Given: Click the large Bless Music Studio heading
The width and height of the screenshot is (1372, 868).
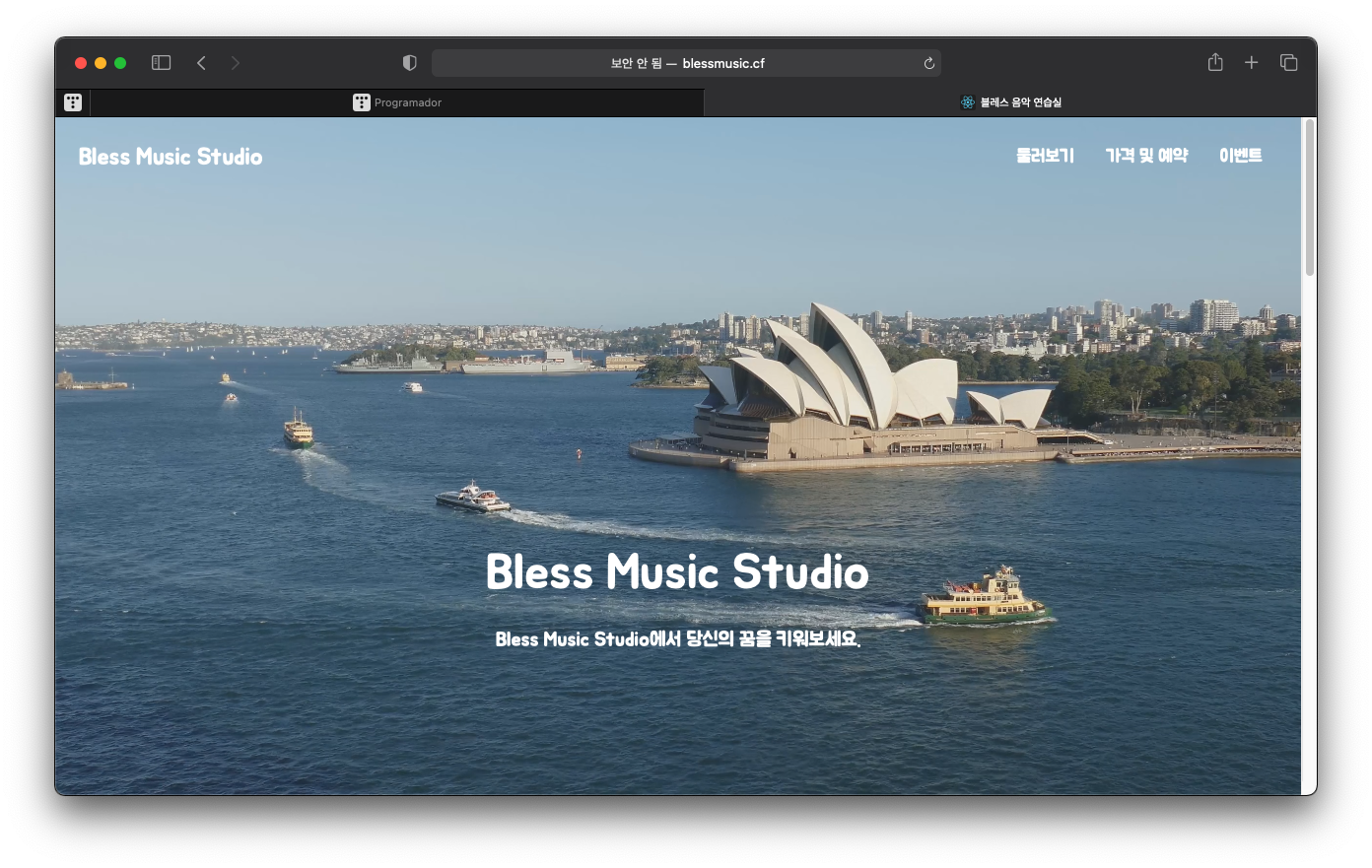Looking at the screenshot, I should click(x=677, y=572).
